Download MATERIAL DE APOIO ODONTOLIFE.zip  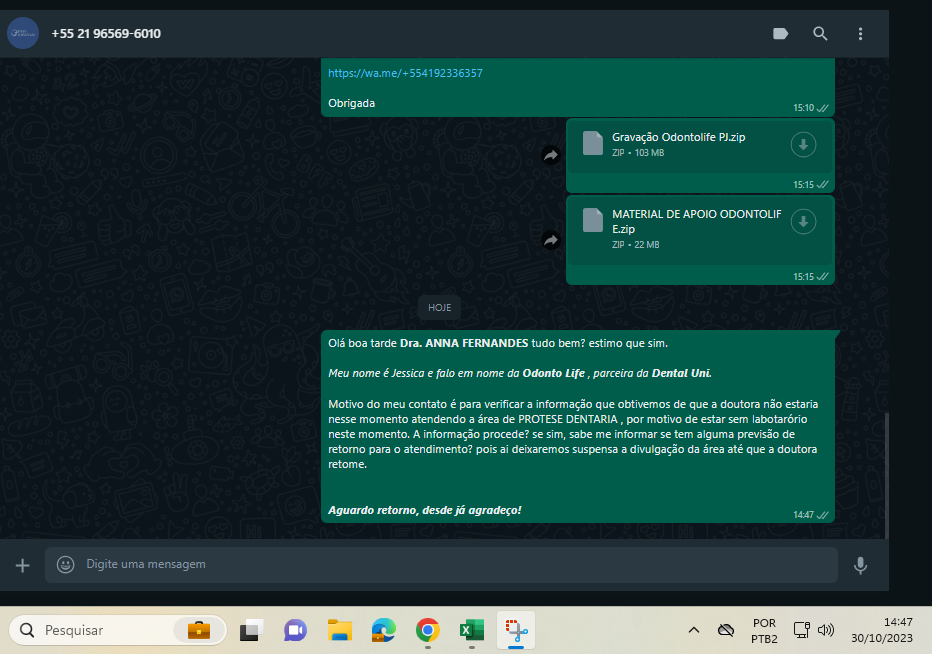803,222
